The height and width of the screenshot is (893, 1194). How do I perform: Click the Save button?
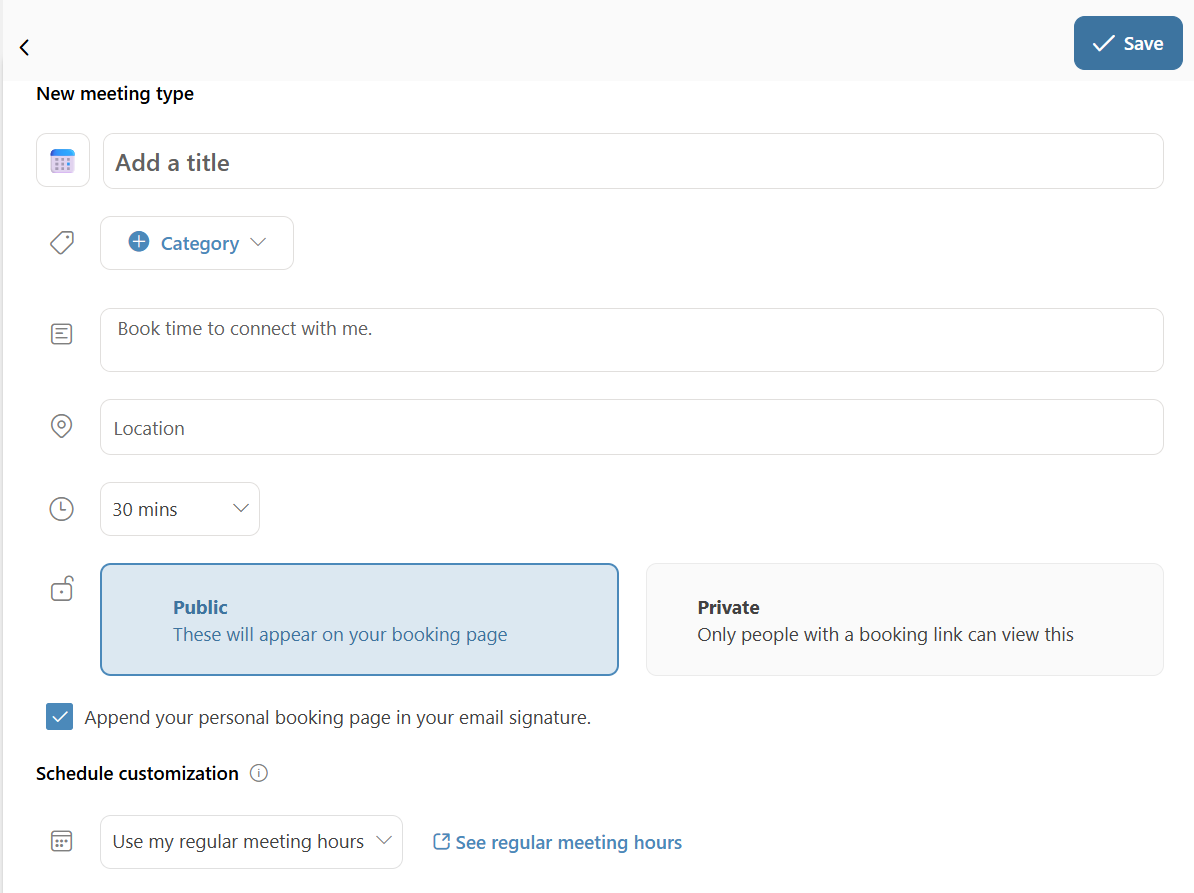pos(1127,43)
